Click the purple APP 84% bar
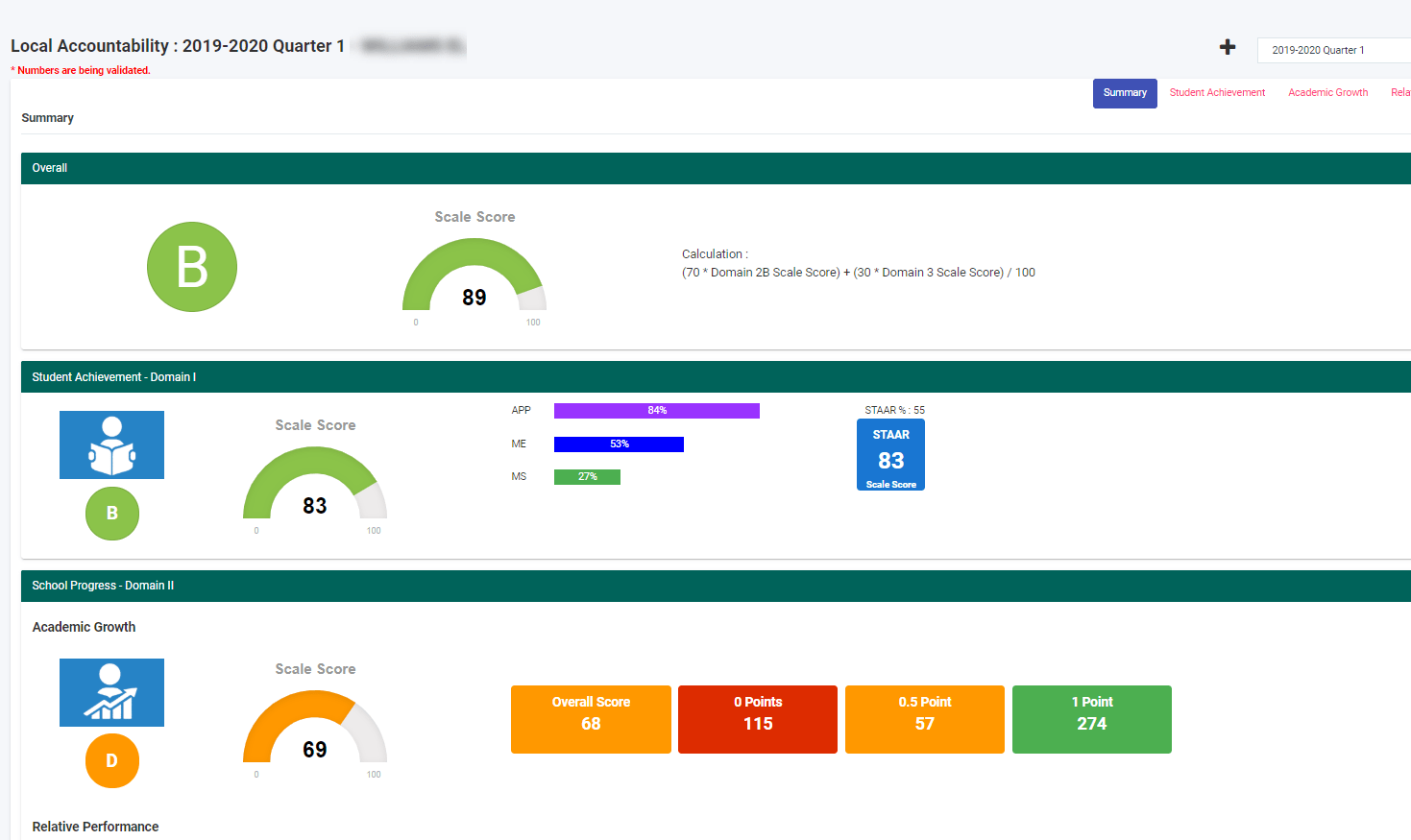Viewport: 1411px width, 840px height. (x=657, y=411)
